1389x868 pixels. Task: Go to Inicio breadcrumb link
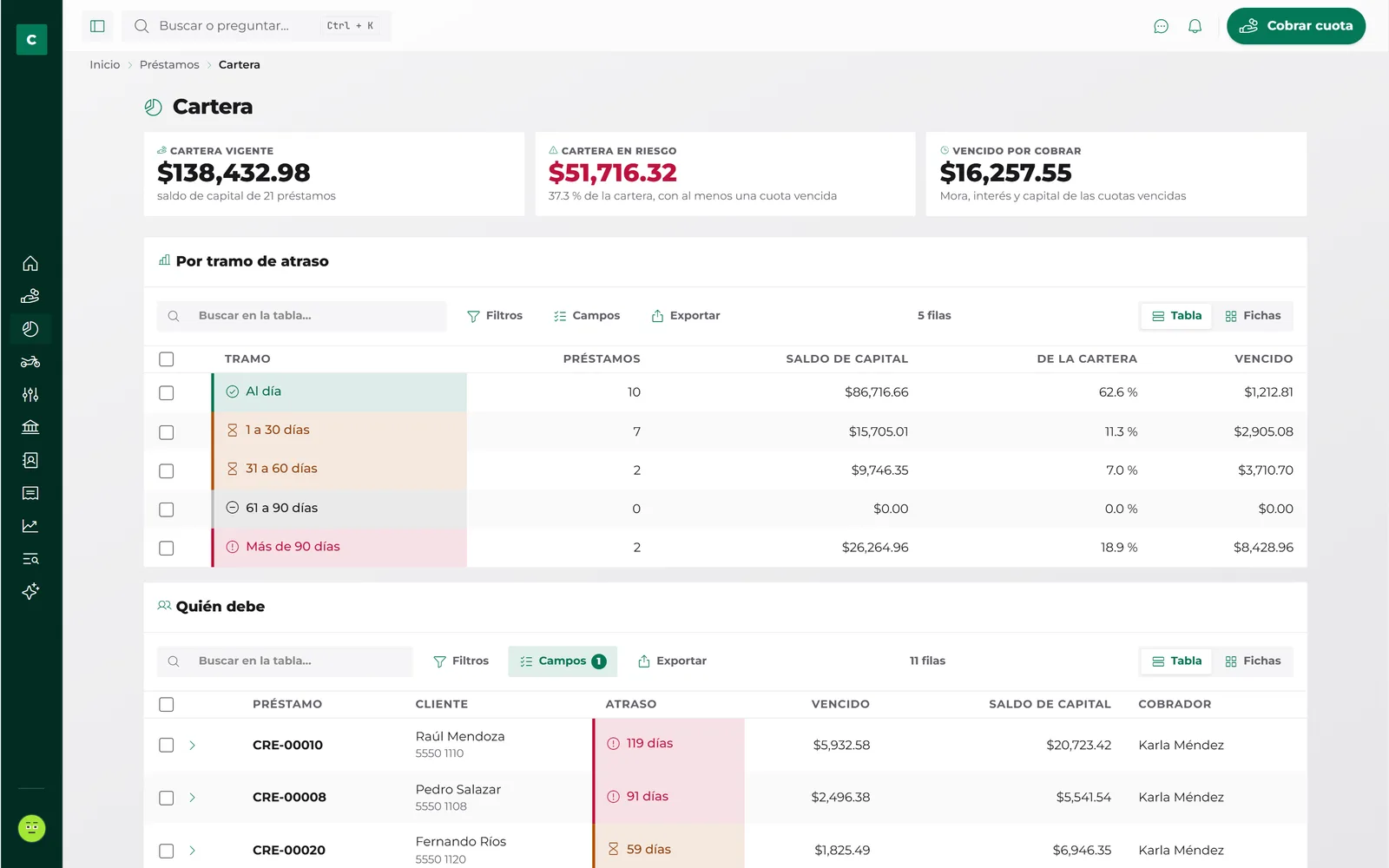(x=105, y=65)
